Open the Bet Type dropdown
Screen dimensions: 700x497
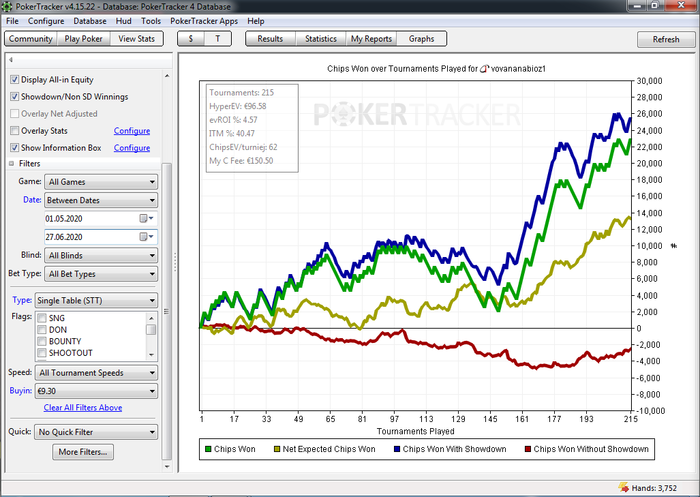pyautogui.click(x=101, y=274)
